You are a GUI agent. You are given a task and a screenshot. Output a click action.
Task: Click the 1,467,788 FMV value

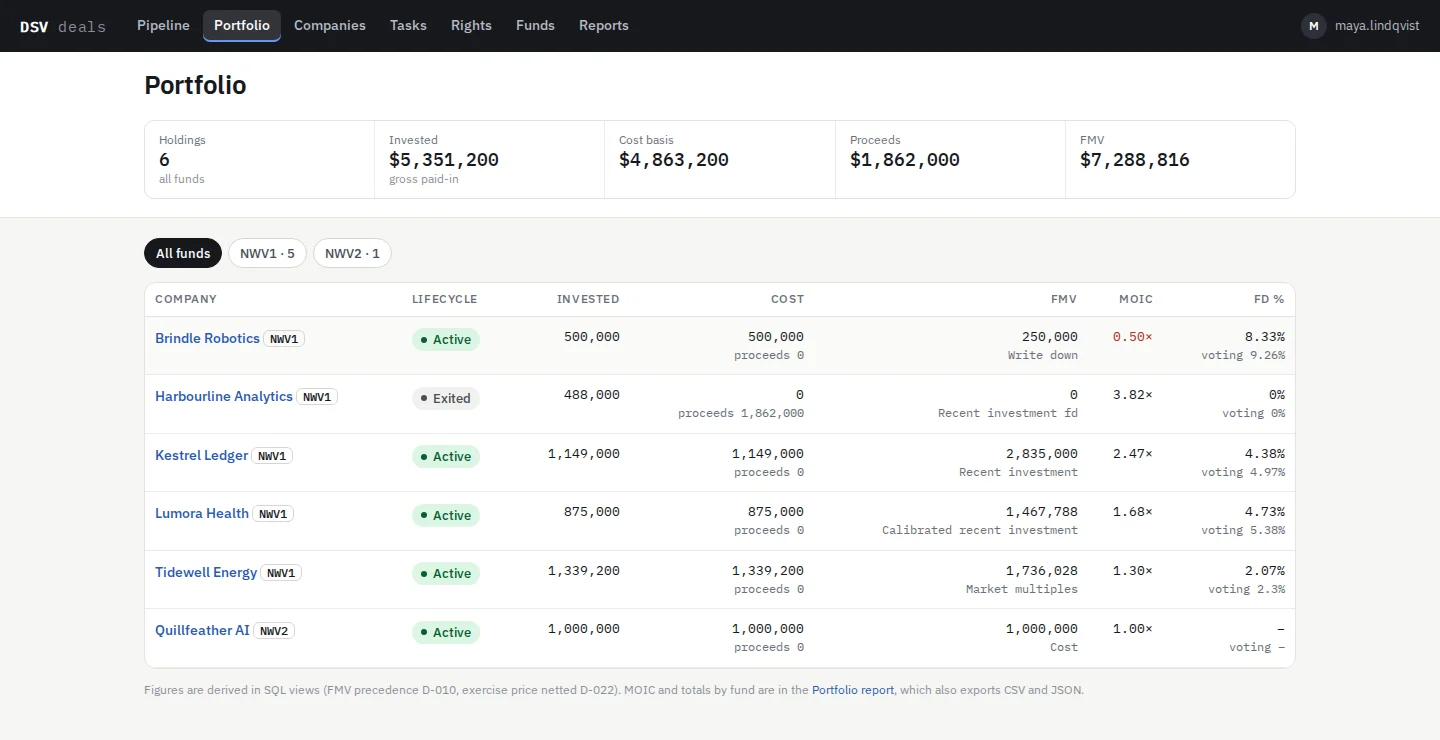coord(1042,512)
